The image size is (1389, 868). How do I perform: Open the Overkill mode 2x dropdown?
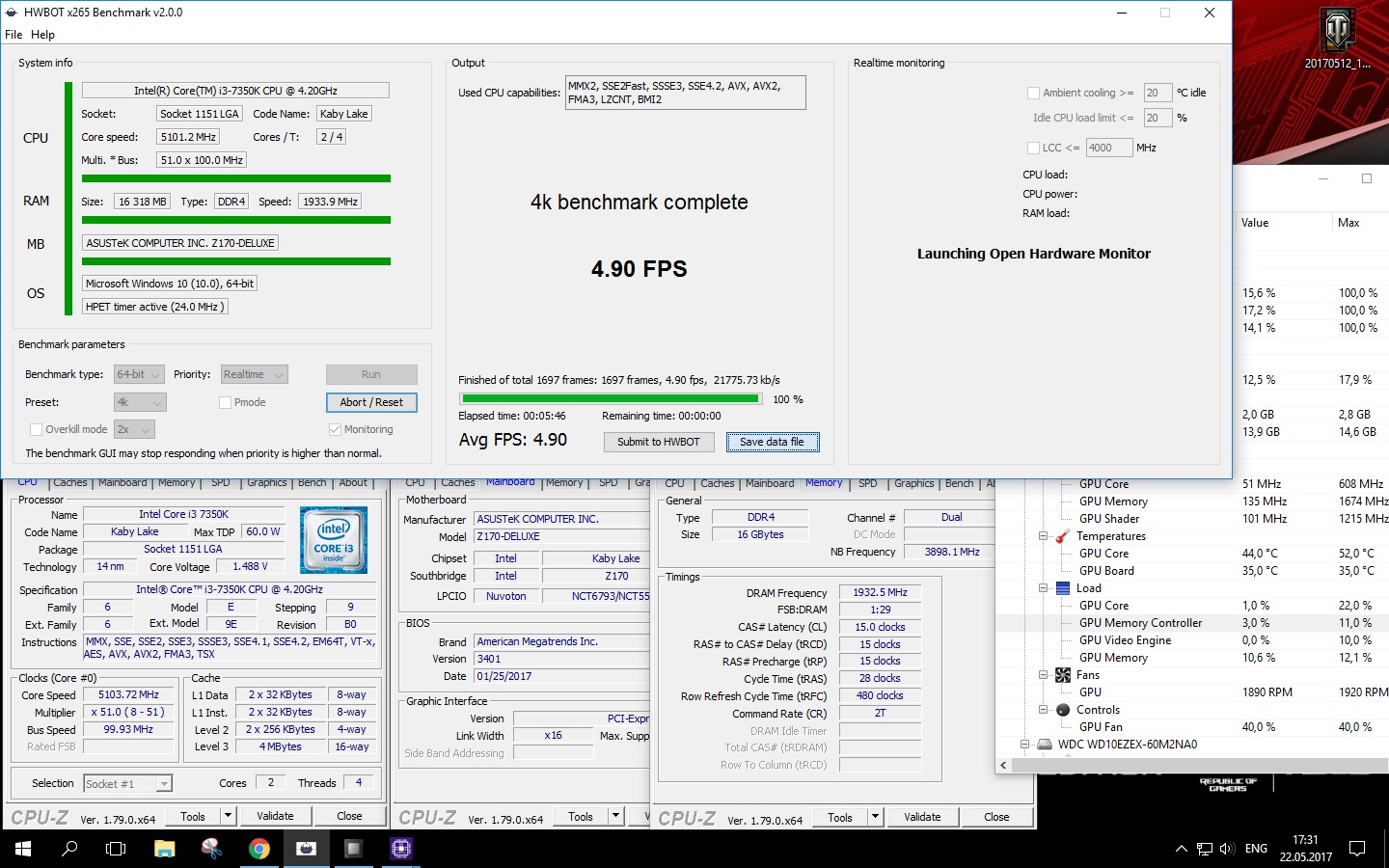pyautogui.click(x=134, y=430)
